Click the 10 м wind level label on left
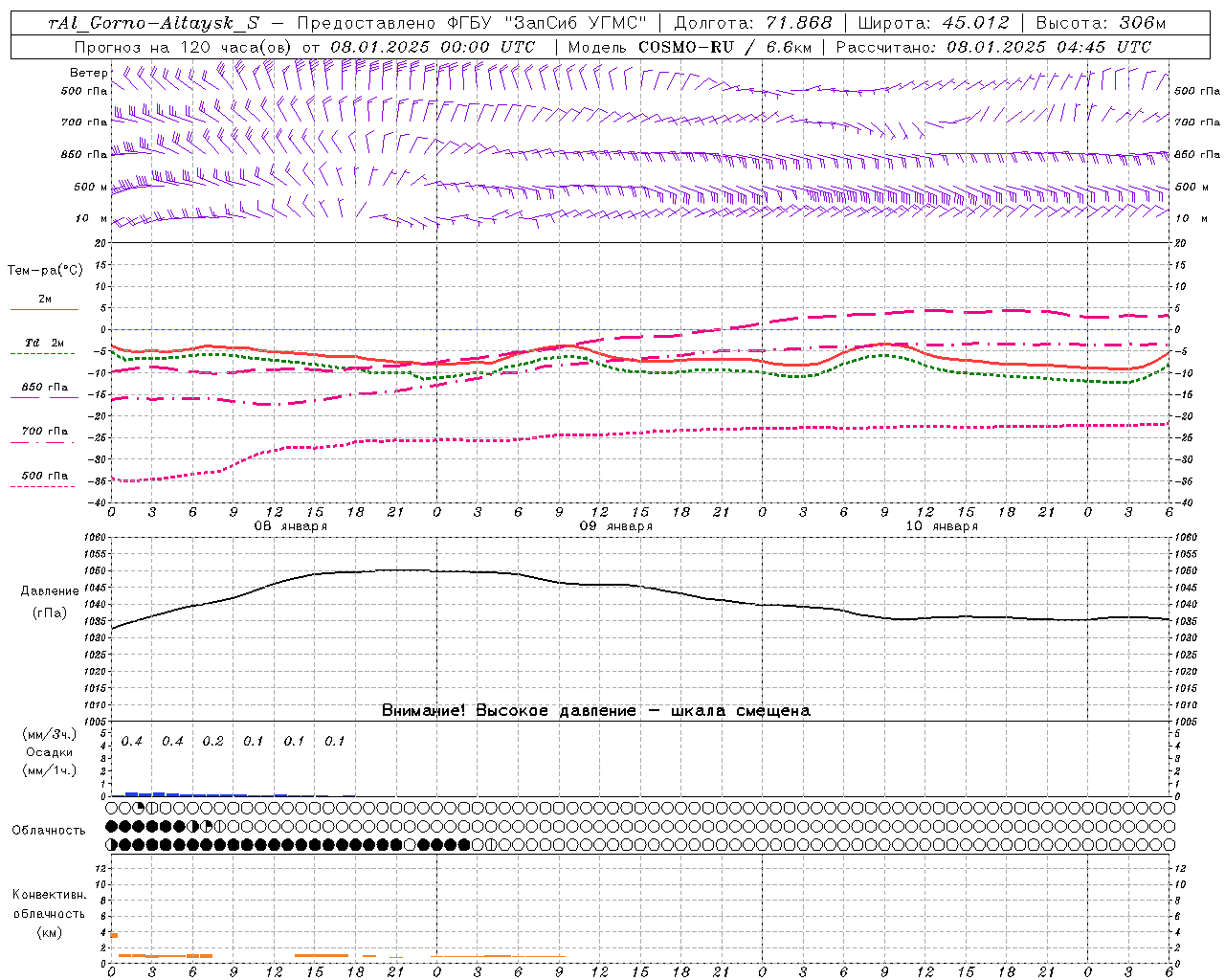Image resolution: width=1225 pixels, height=980 pixels. (91, 218)
